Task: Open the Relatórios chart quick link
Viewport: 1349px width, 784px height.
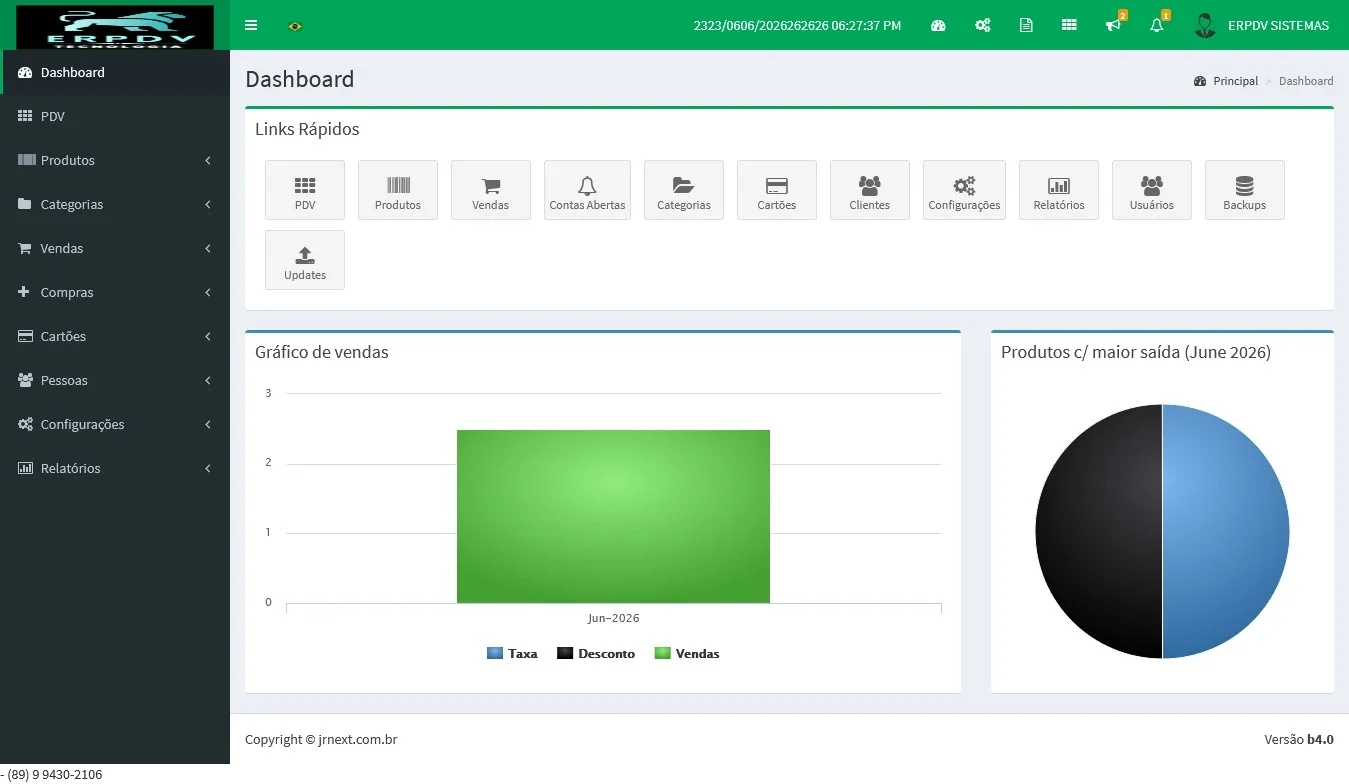Action: click(x=1059, y=190)
